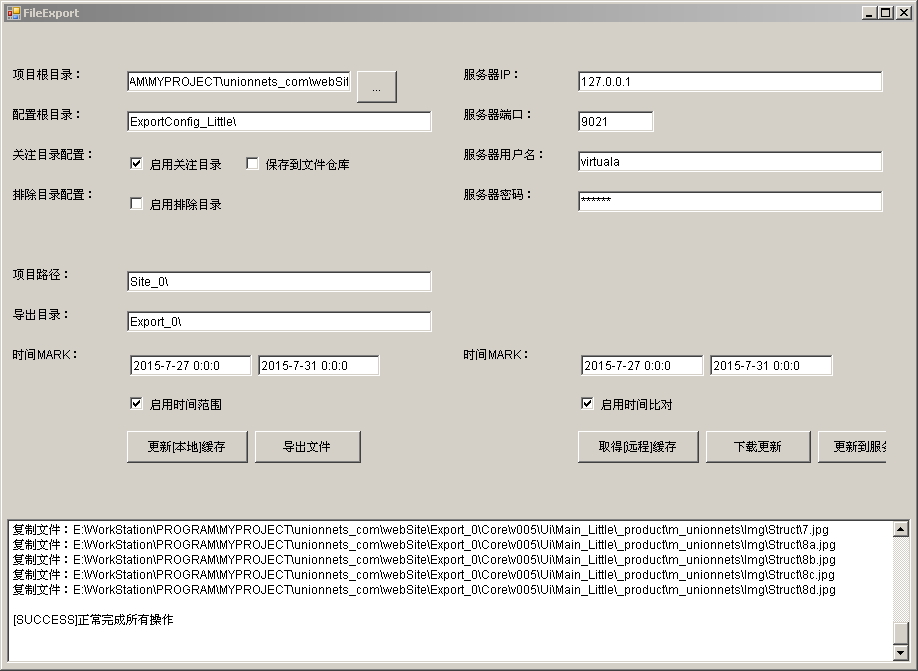
Task: Enable the 启用排除目录 checkbox
Action: coord(137,204)
